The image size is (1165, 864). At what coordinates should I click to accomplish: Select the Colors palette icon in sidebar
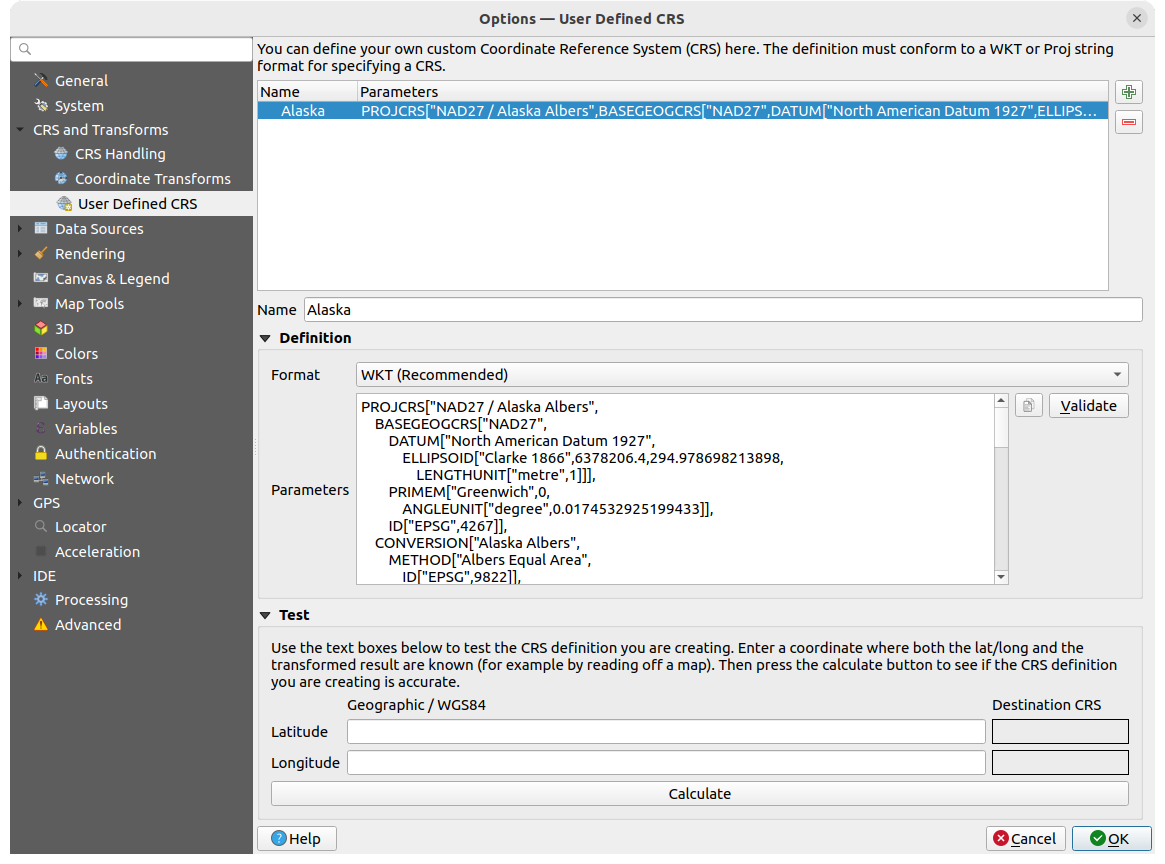coord(41,354)
